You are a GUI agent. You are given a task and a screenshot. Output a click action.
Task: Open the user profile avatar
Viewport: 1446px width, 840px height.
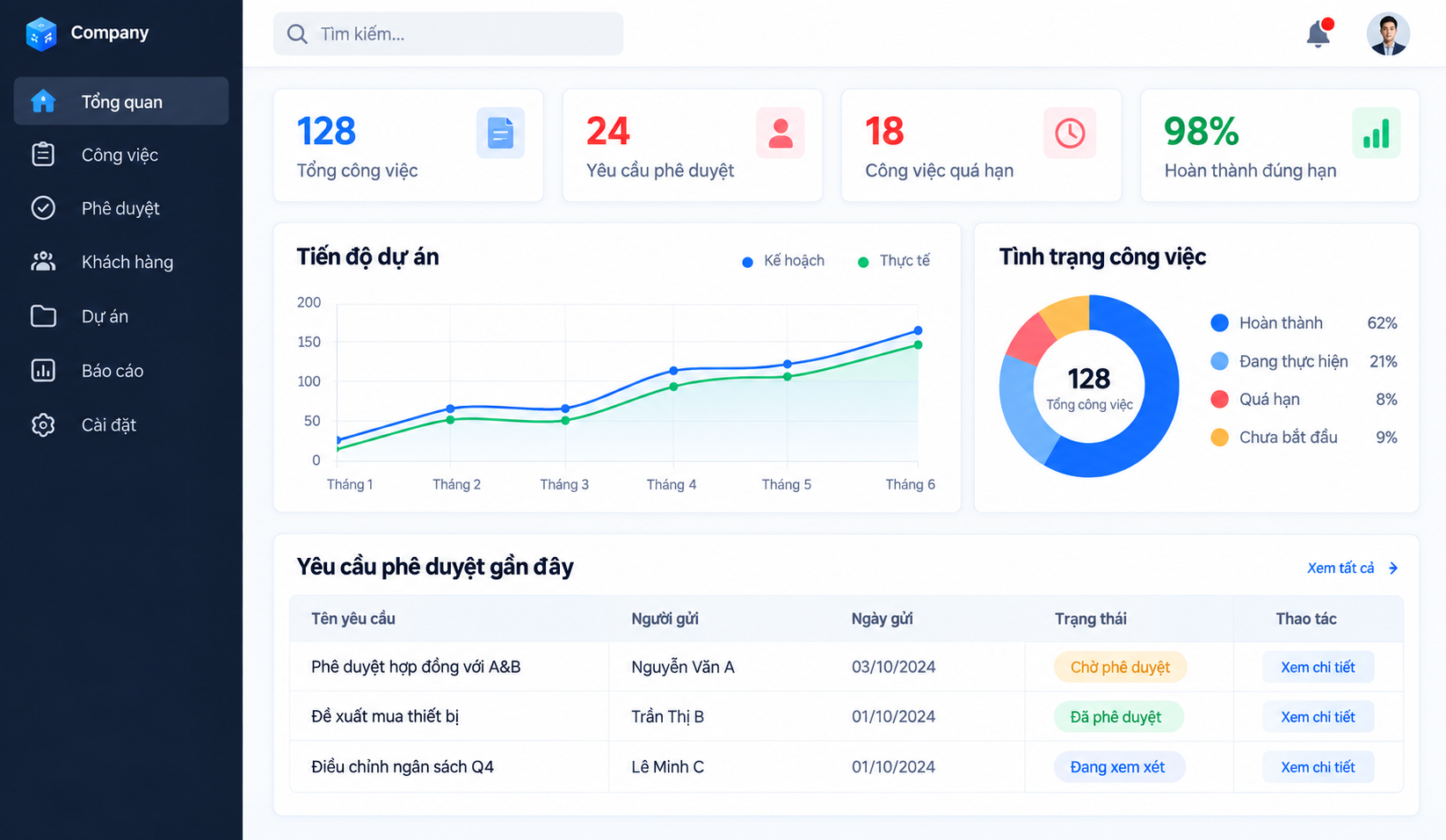point(1388,34)
